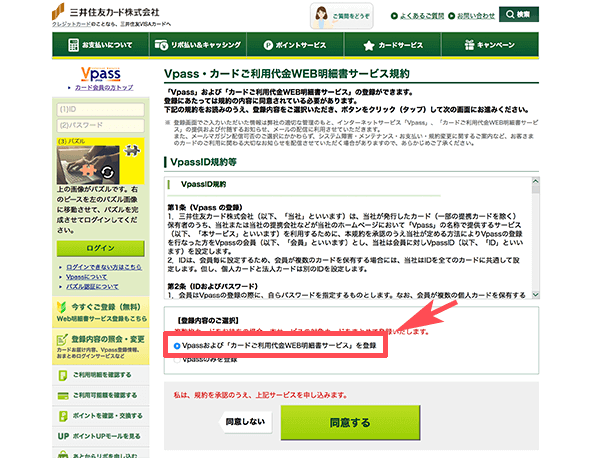Click the 同意しない button
Screen dimensions: 600x458
point(245,422)
